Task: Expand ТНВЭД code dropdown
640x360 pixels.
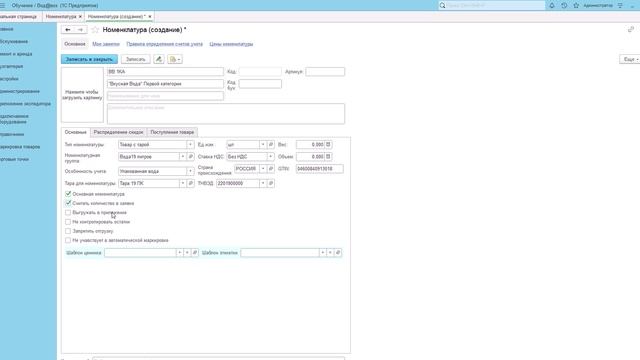Action: click(263, 183)
